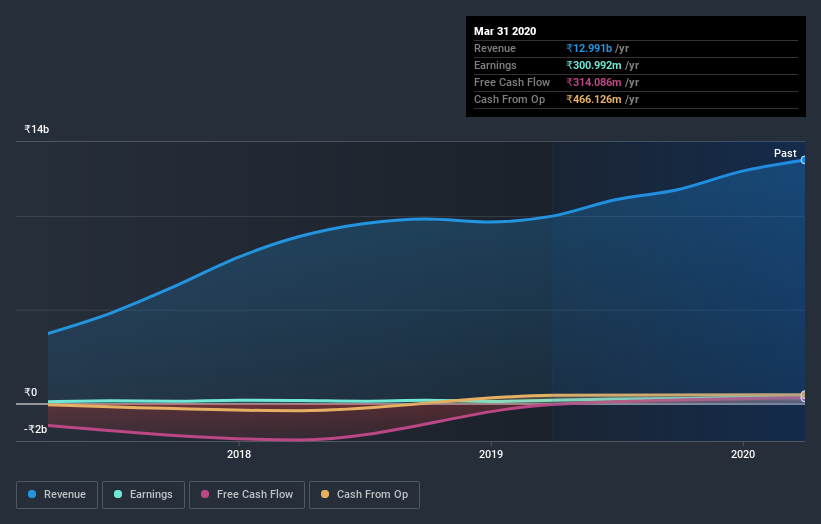Click the -₹2b y-axis label
Image resolution: width=821 pixels, height=524 pixels.
pos(35,429)
